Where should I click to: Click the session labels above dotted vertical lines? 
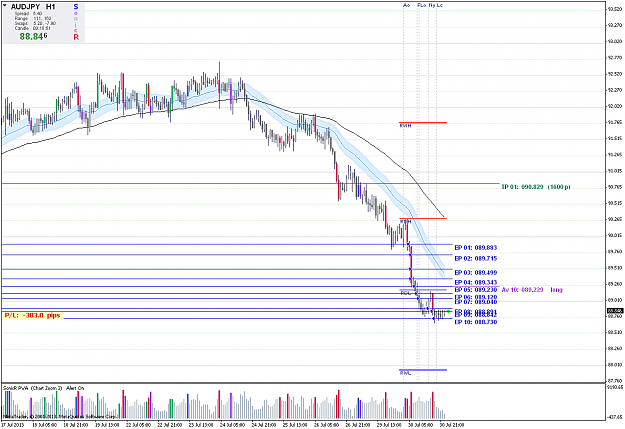[x=423, y=5]
